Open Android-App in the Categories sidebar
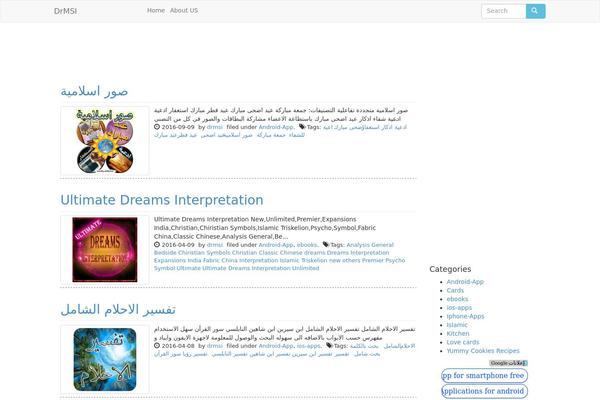Image resolution: width=600 pixels, height=400 pixels. (x=465, y=282)
